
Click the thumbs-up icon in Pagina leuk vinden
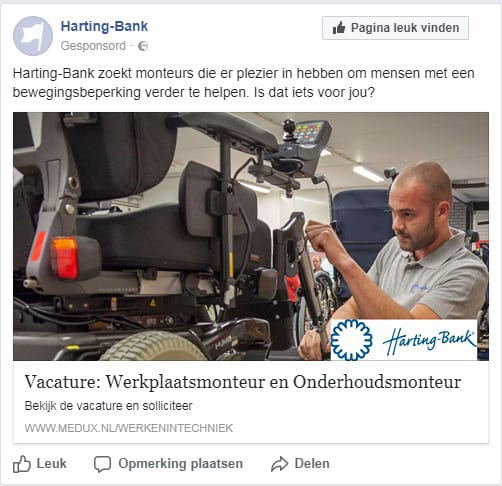tap(339, 28)
